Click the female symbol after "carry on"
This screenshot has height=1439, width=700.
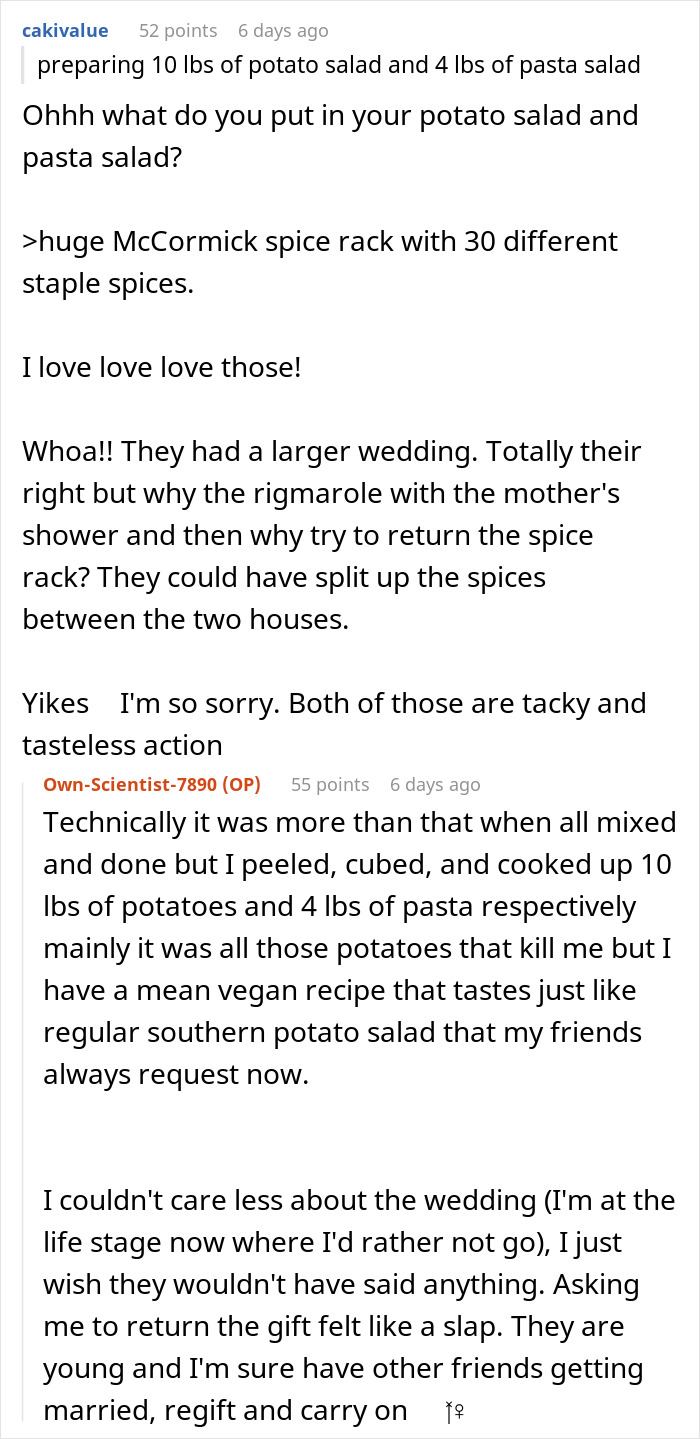(459, 1412)
